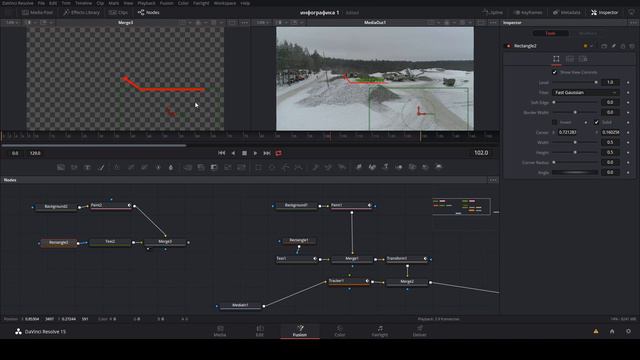Add a Text 3D node from the toolbar
The width and height of the screenshot is (640, 360).
tap(385, 167)
